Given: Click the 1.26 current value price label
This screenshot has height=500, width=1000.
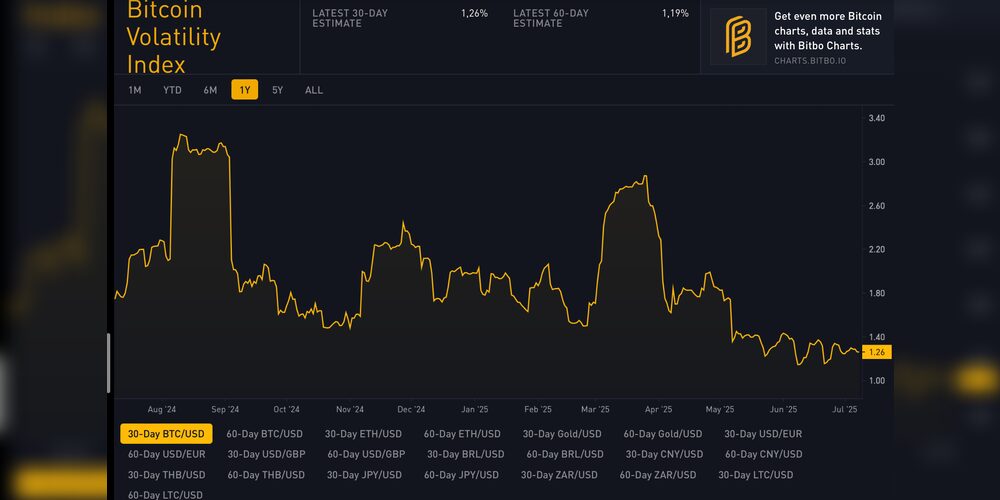Looking at the screenshot, I should [876, 352].
